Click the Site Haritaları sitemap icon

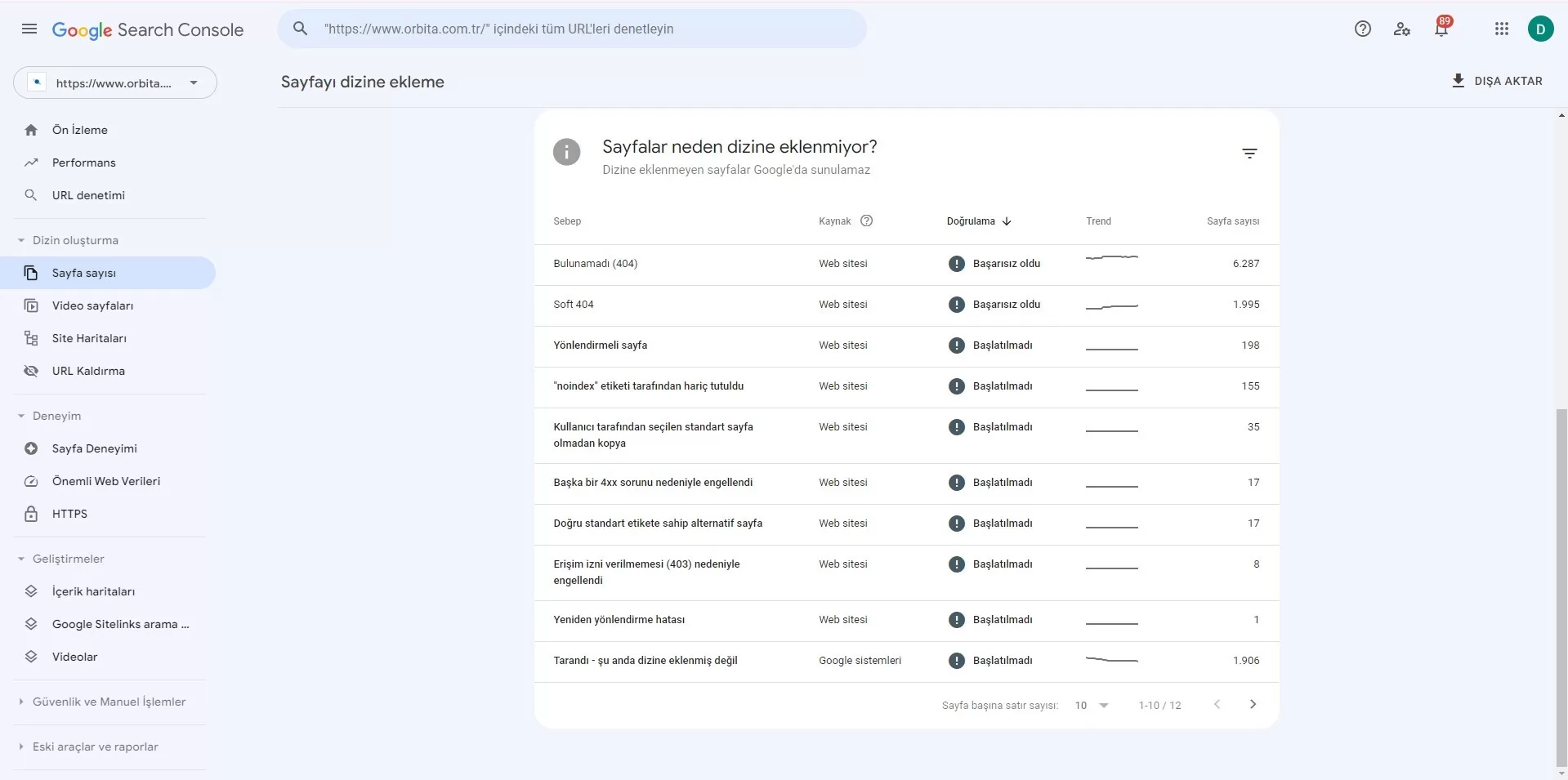click(31, 338)
